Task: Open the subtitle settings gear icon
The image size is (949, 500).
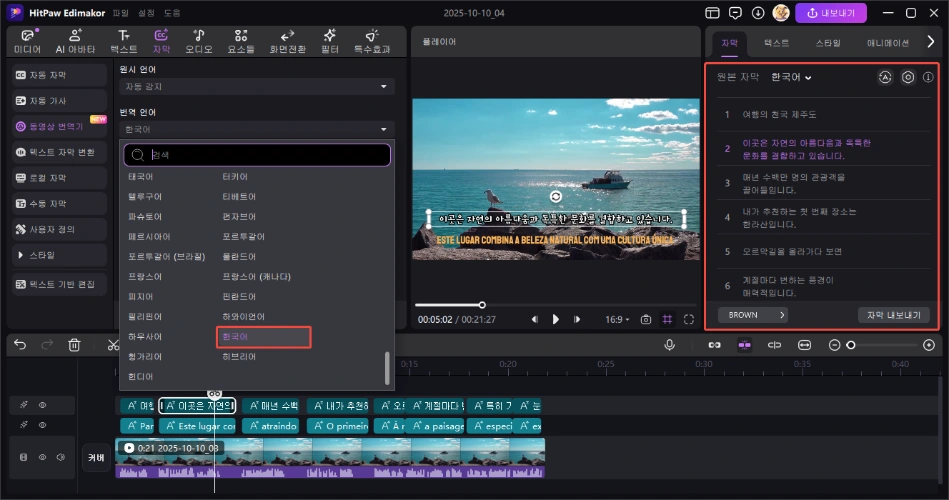Action: coord(908,77)
